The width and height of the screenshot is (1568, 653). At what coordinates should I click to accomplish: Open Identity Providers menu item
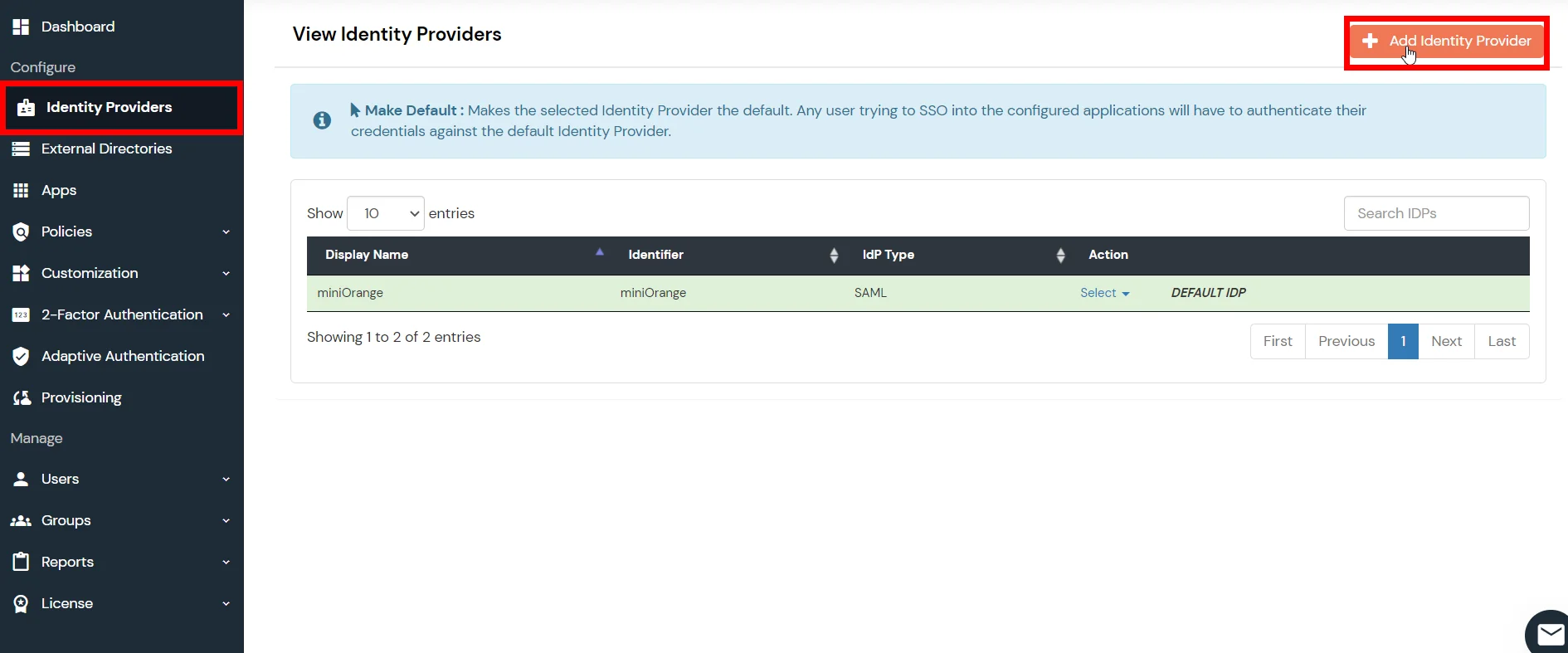pyautogui.click(x=122, y=107)
